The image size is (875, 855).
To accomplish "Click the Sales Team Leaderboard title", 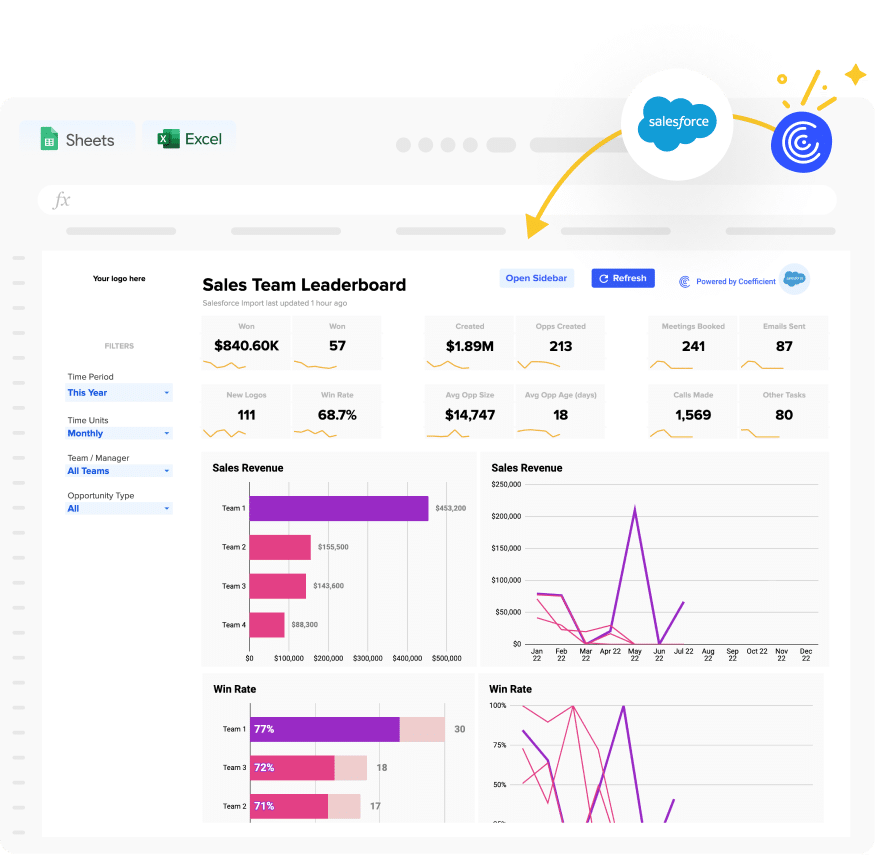I will coord(304,285).
